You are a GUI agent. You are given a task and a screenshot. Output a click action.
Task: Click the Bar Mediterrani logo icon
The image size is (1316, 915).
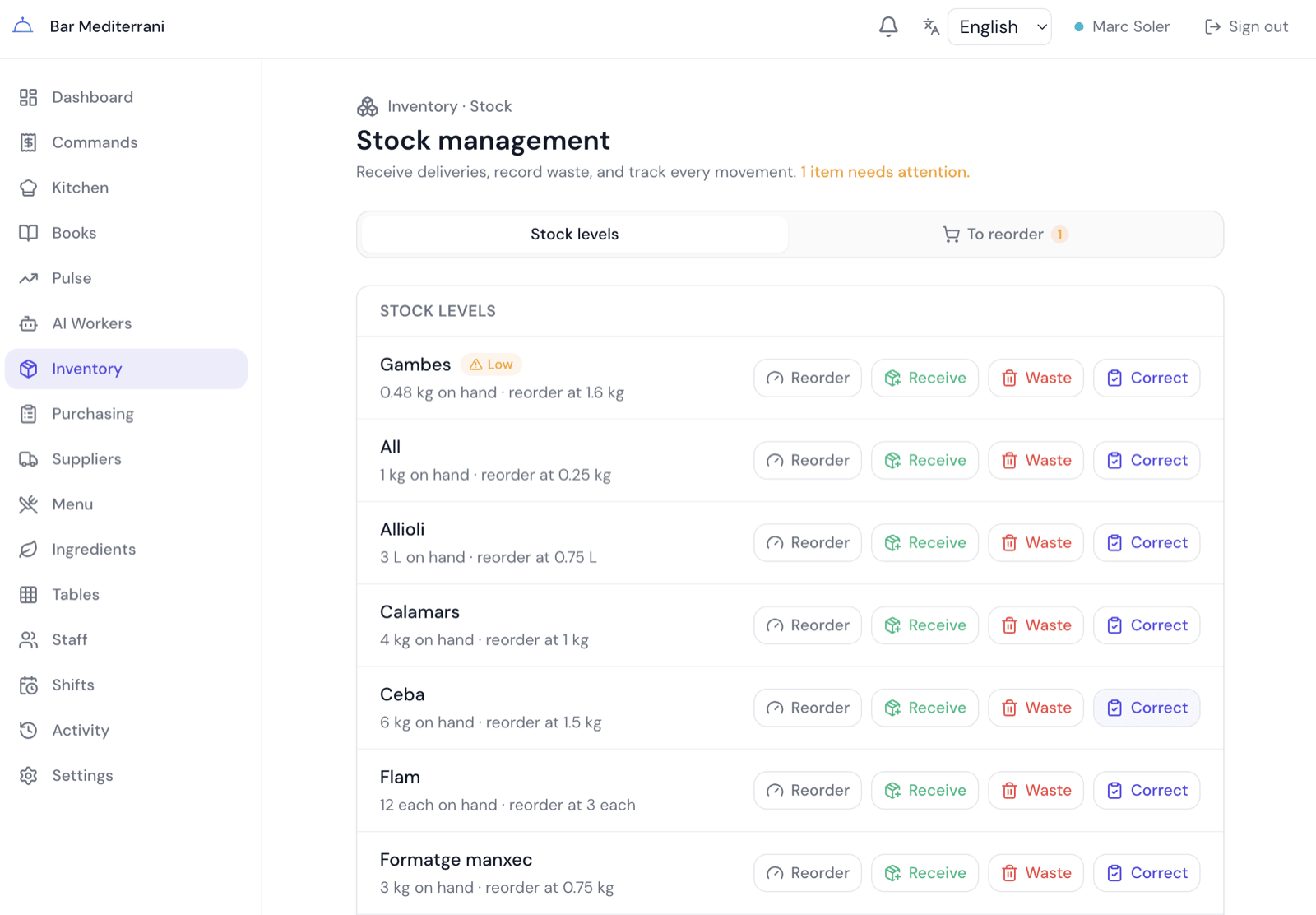(x=23, y=26)
